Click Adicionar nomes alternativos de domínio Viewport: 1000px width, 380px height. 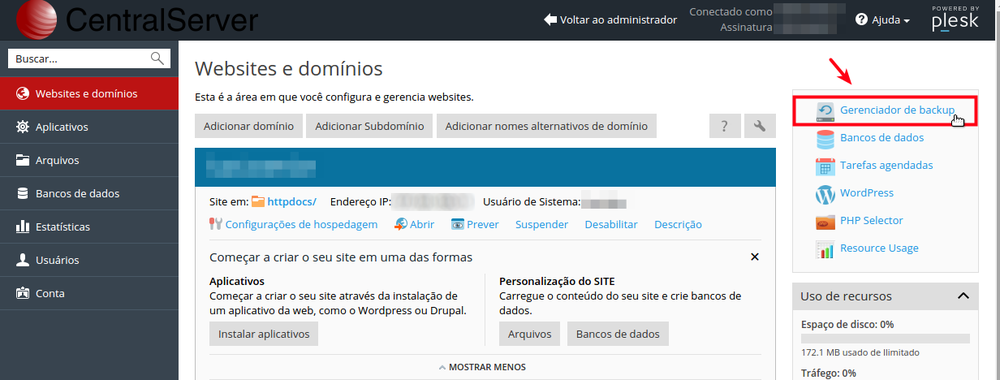point(547,126)
